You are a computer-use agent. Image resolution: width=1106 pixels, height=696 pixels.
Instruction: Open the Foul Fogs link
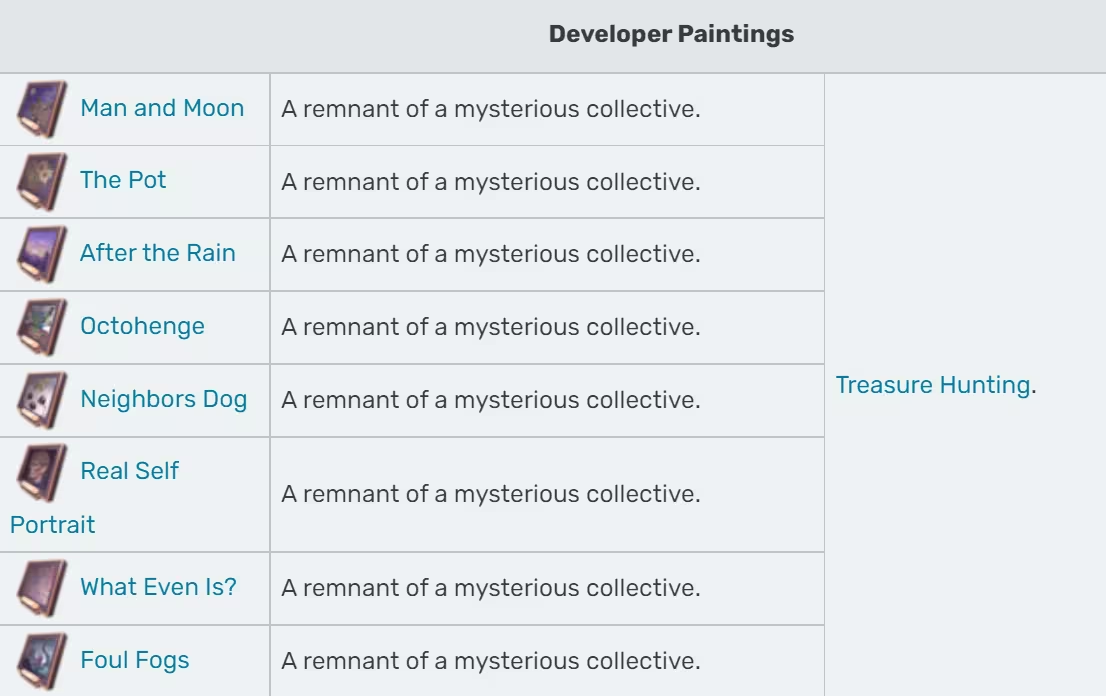pyautogui.click(x=135, y=660)
